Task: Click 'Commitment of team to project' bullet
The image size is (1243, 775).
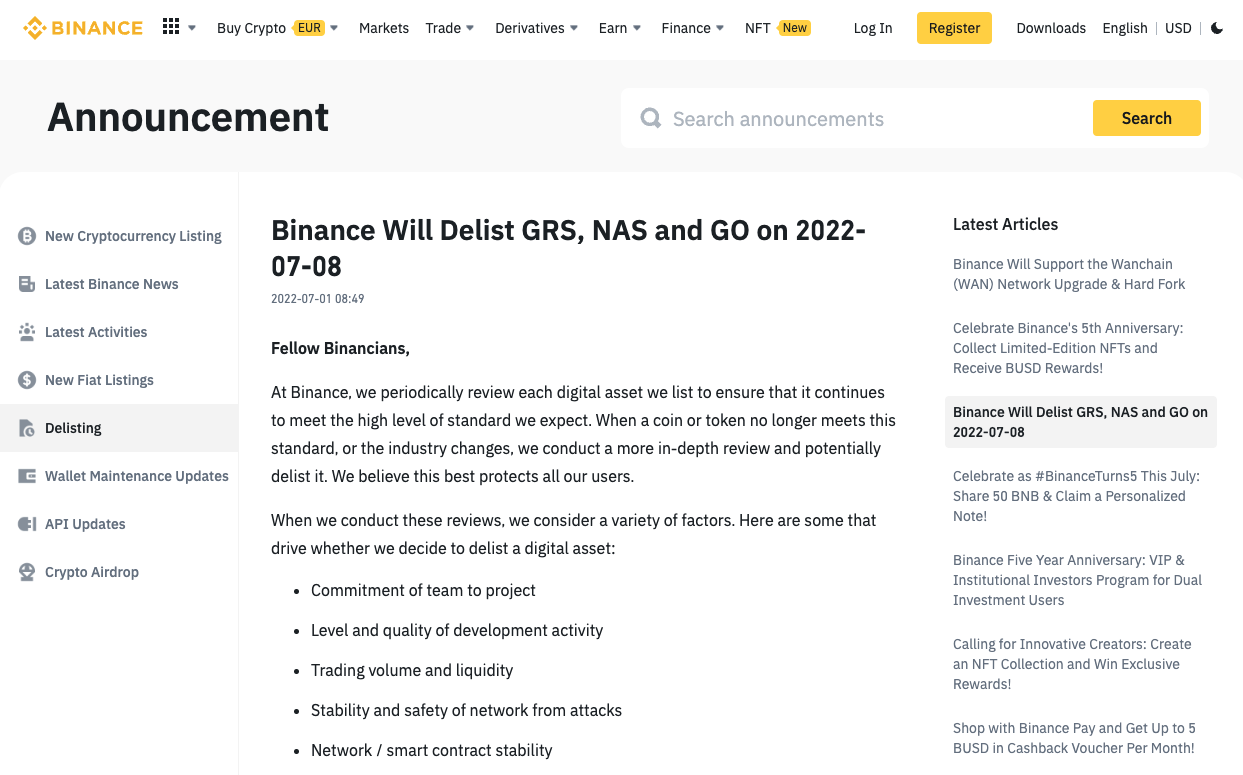Action: tap(423, 590)
